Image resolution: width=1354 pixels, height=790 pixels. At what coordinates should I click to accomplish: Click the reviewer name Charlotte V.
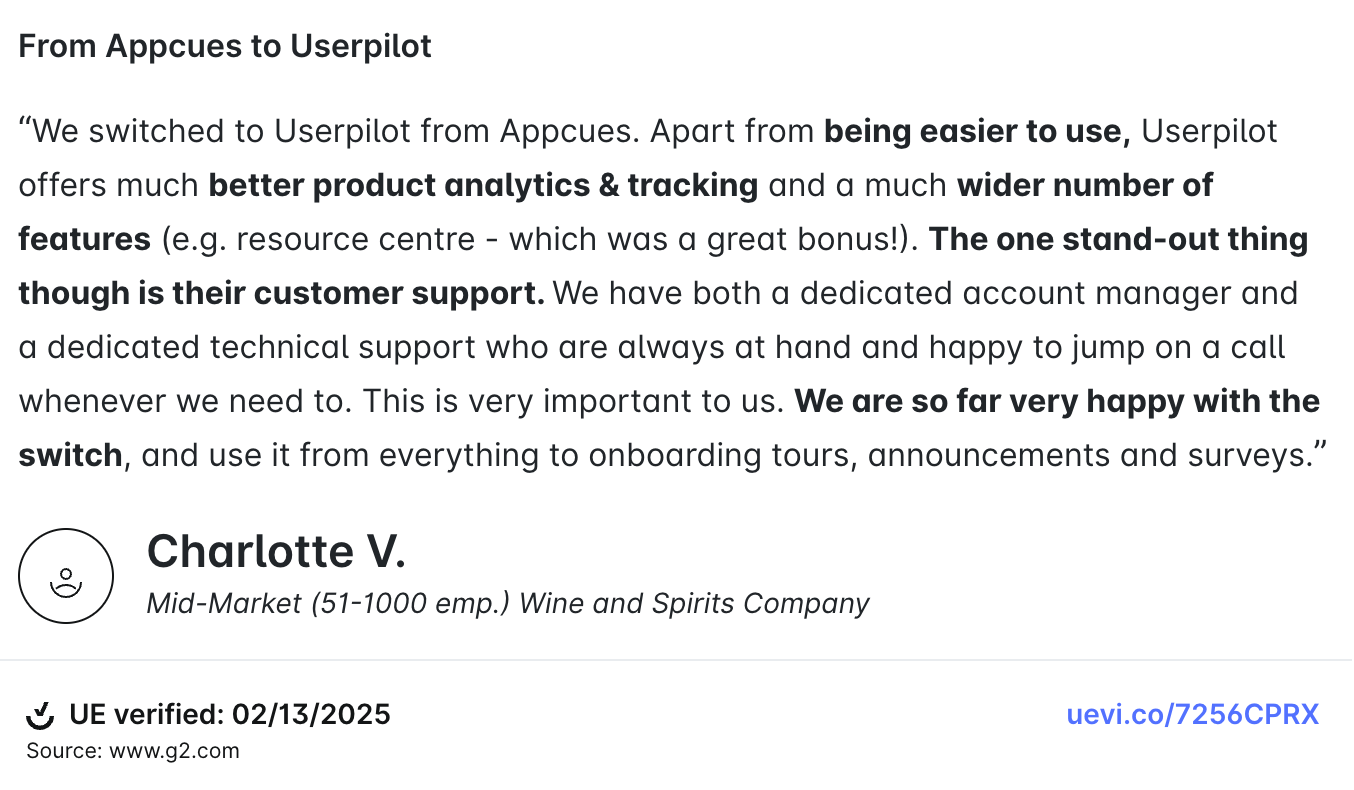click(x=276, y=551)
